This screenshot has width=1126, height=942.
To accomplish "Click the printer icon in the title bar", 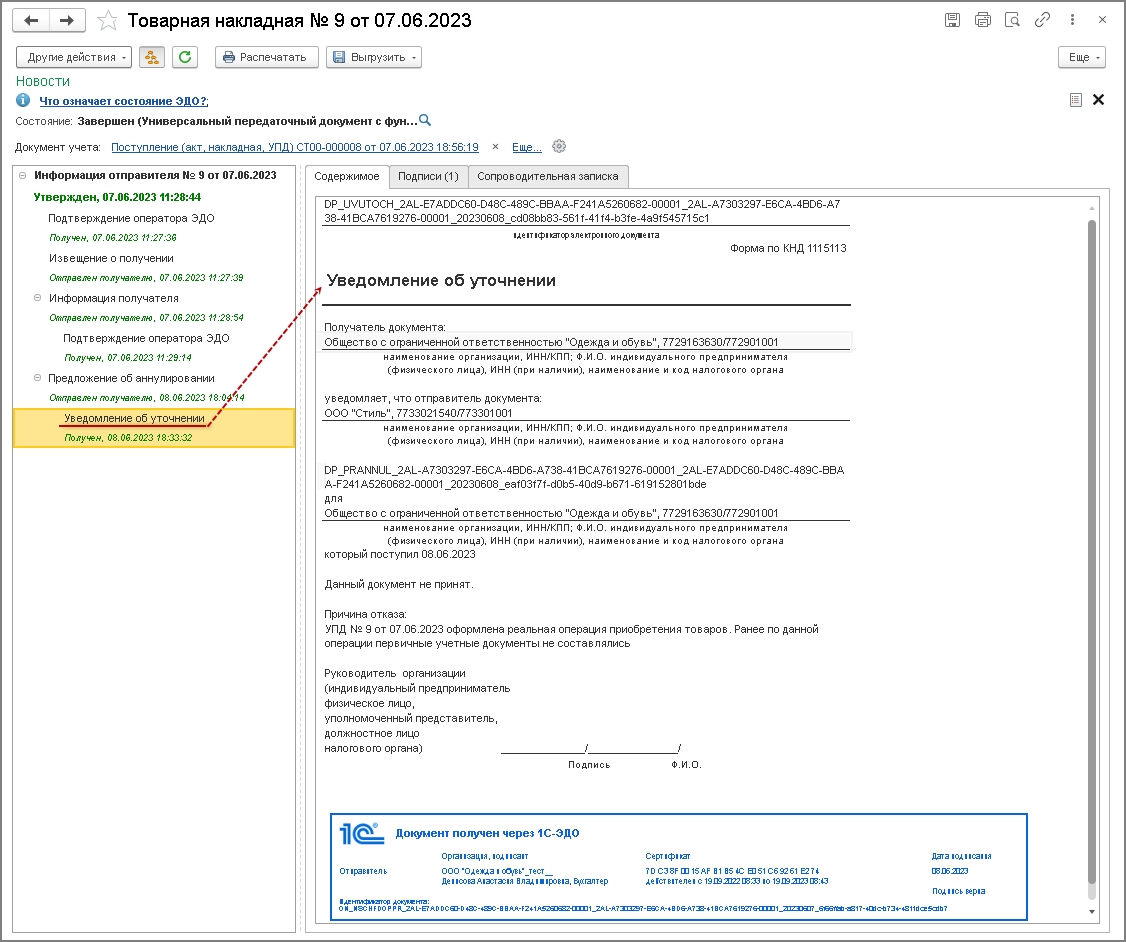I will pyautogui.click(x=982, y=20).
